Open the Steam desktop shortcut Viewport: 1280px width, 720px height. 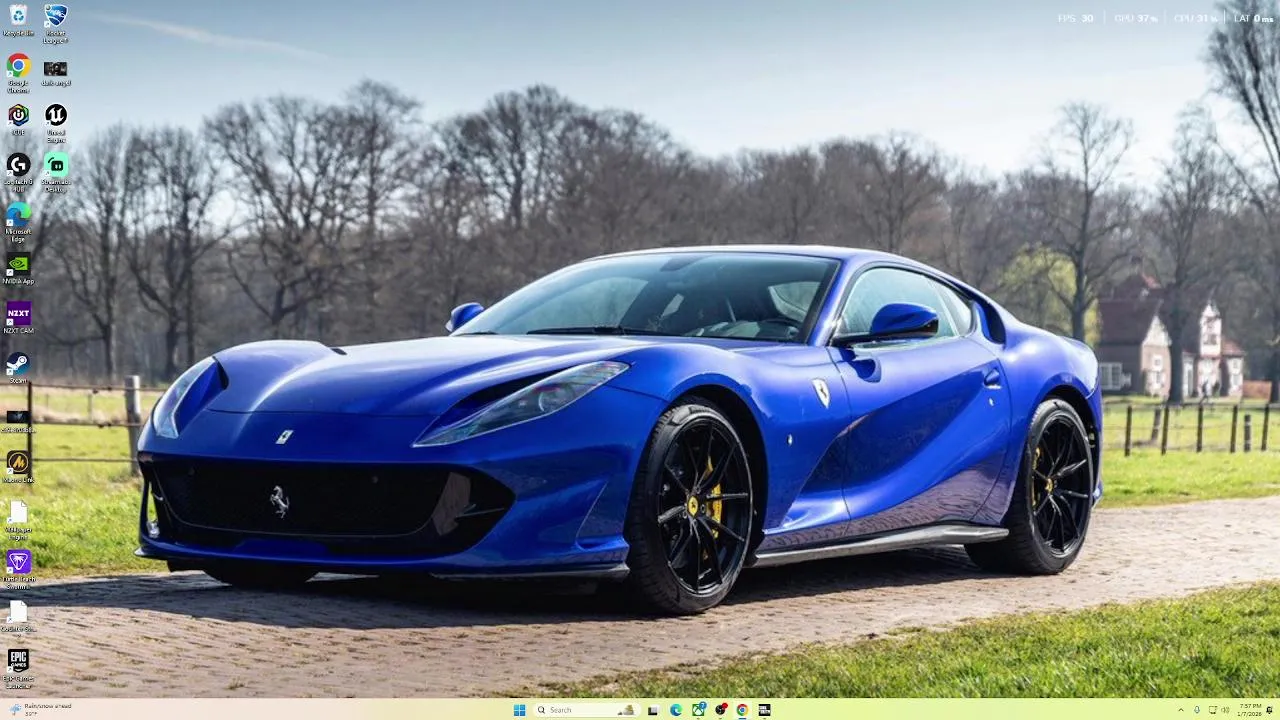click(x=18, y=367)
